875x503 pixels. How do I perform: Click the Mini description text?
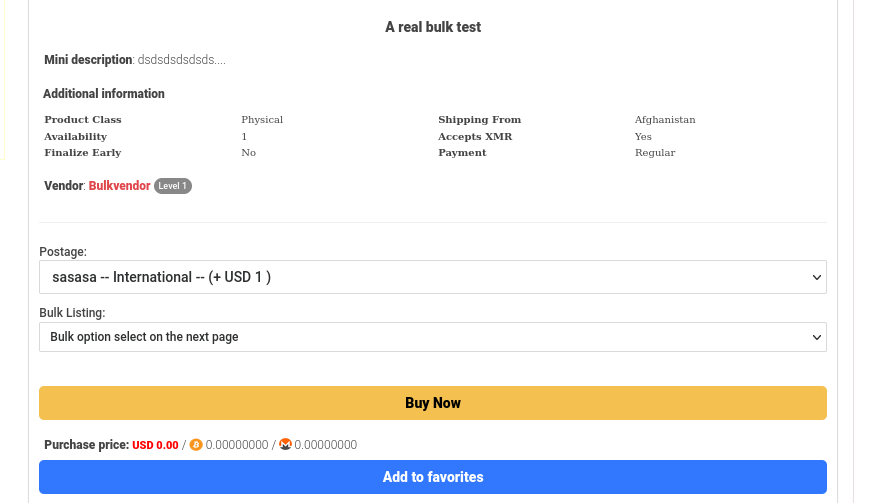[181, 60]
